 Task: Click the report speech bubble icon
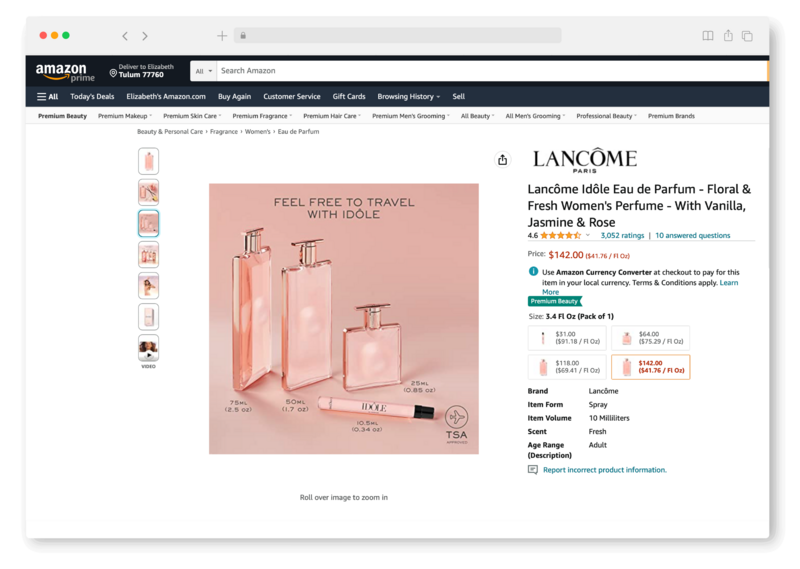pos(533,469)
